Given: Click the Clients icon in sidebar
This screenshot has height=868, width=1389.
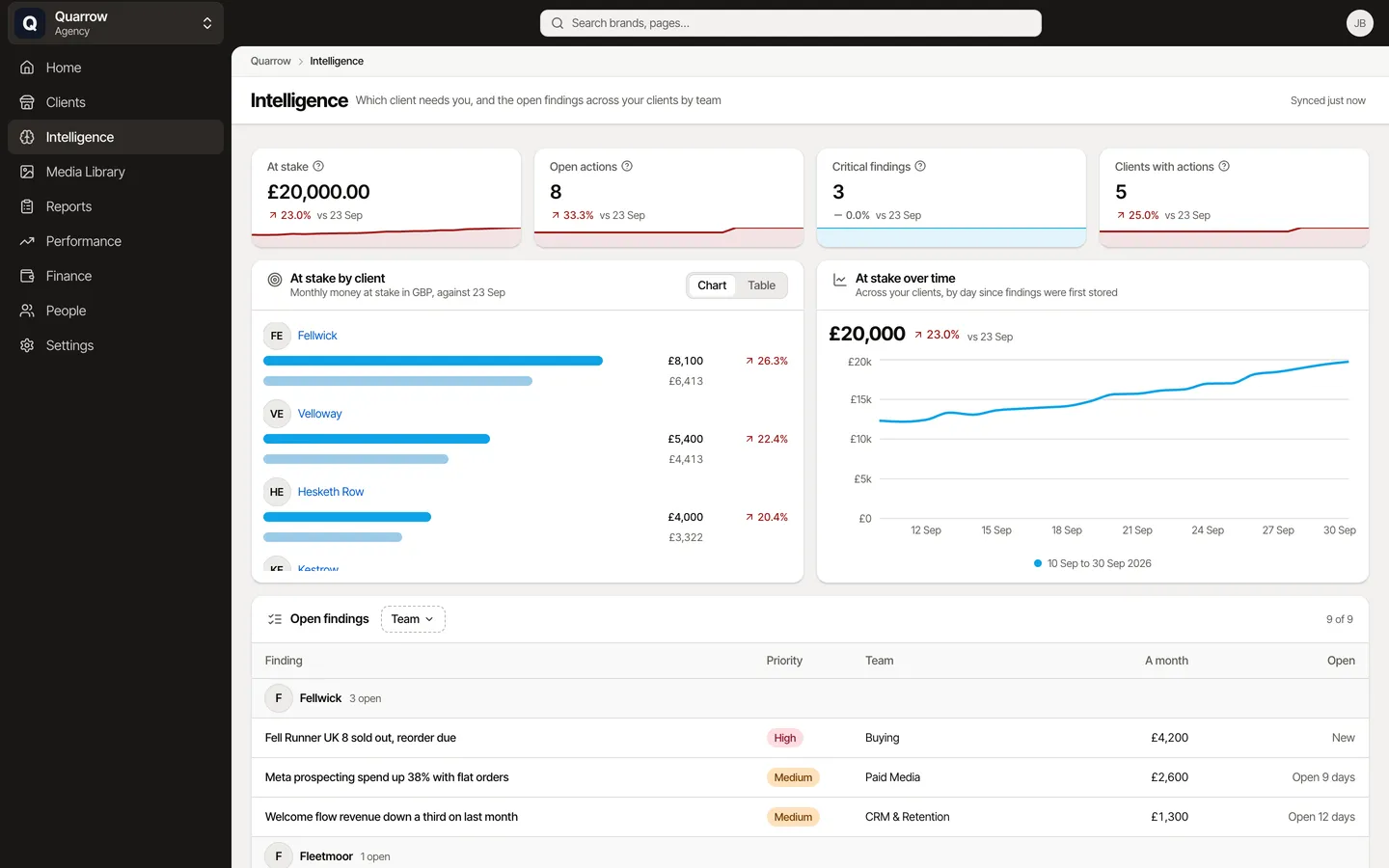Looking at the screenshot, I should click(x=27, y=102).
